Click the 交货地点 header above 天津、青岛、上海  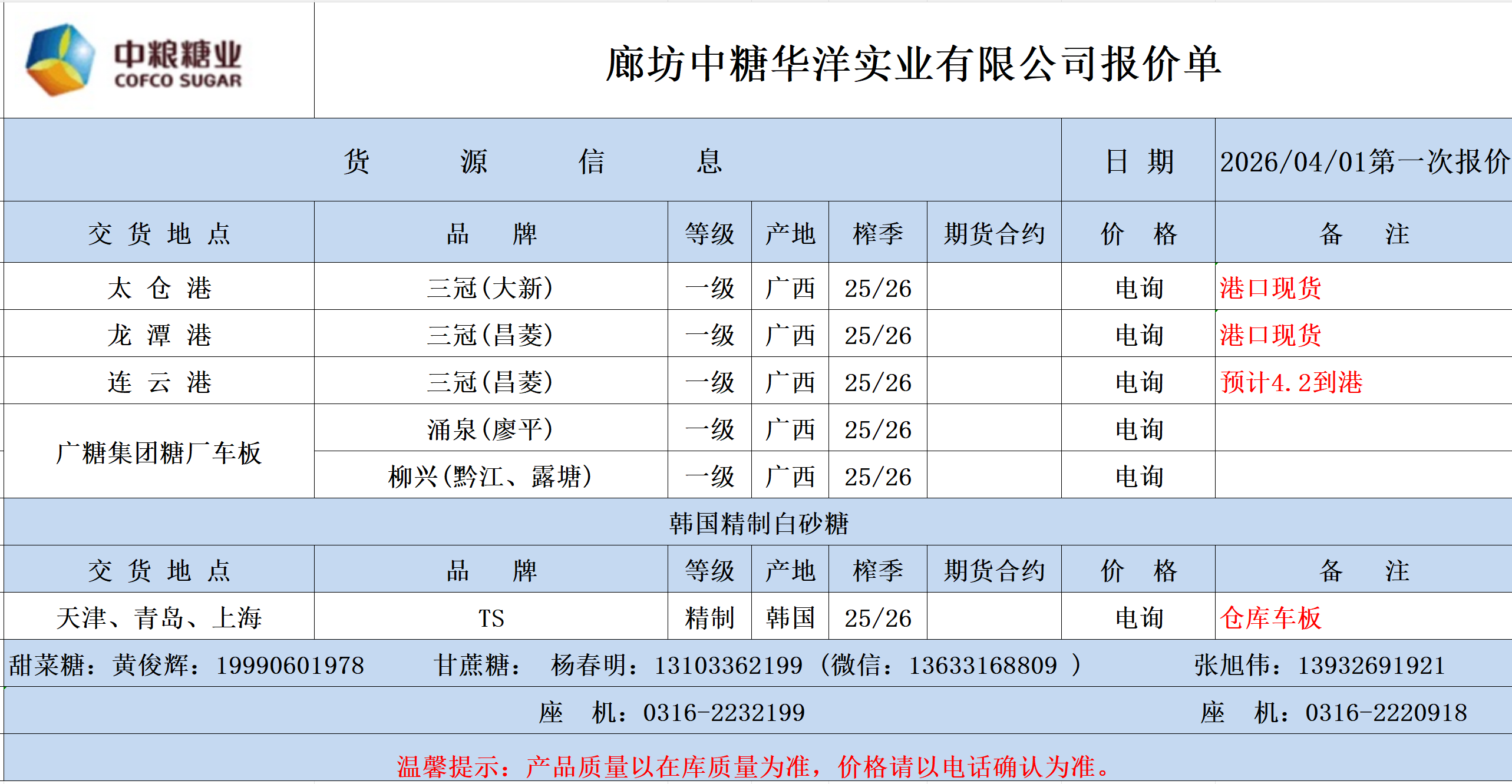coord(159,570)
